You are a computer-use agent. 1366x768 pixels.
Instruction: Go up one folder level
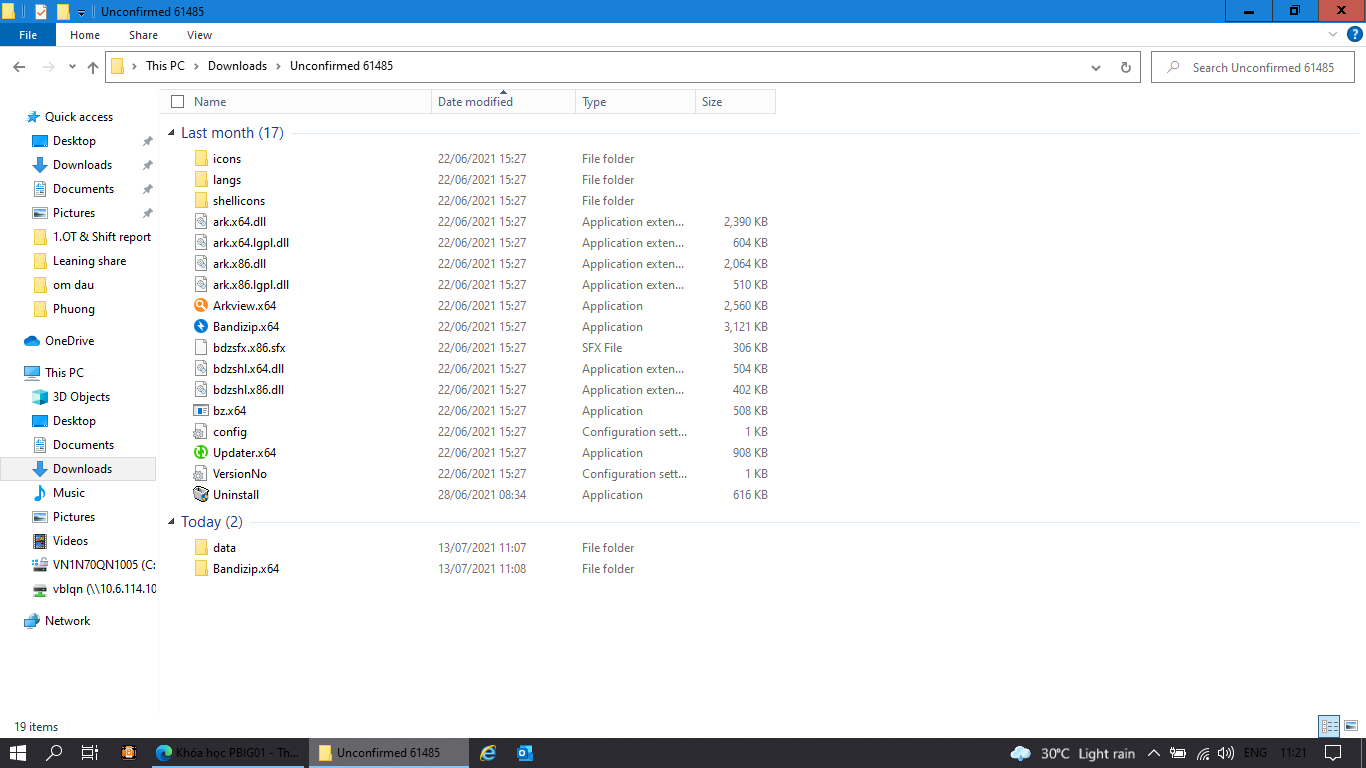pyautogui.click(x=93, y=67)
